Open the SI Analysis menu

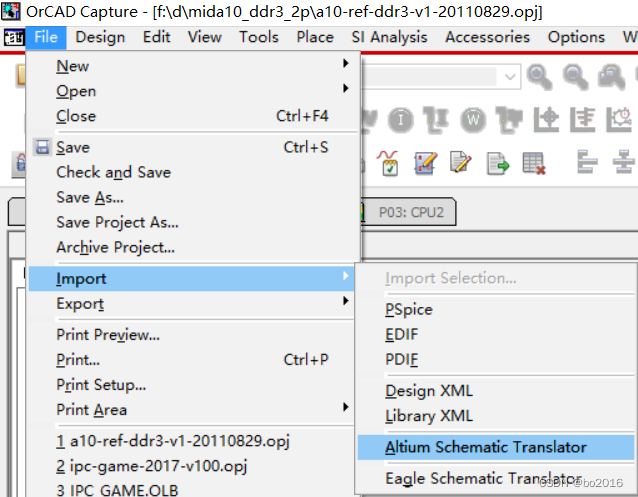click(389, 37)
